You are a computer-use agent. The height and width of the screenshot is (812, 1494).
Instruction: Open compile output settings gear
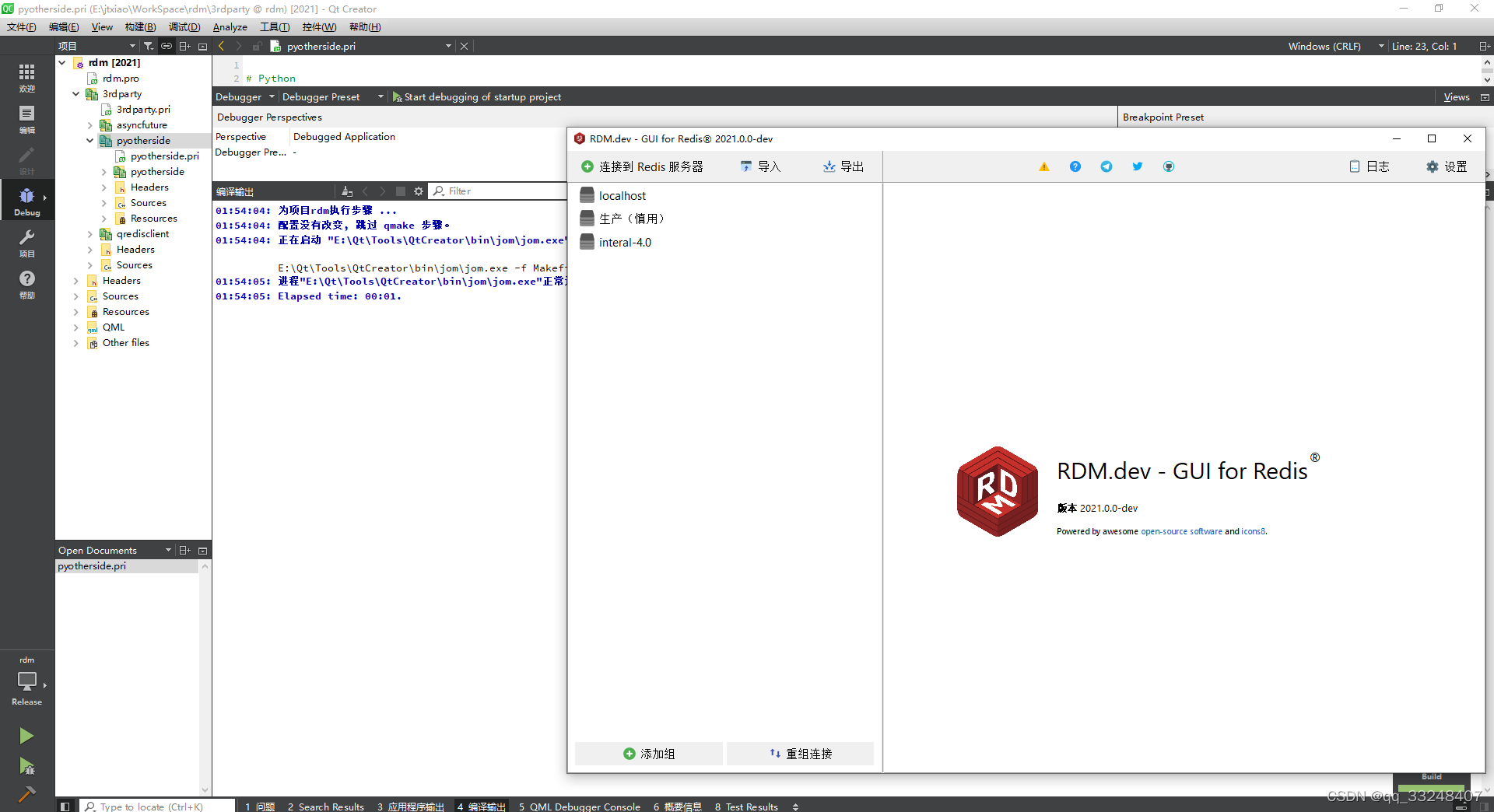coord(419,191)
